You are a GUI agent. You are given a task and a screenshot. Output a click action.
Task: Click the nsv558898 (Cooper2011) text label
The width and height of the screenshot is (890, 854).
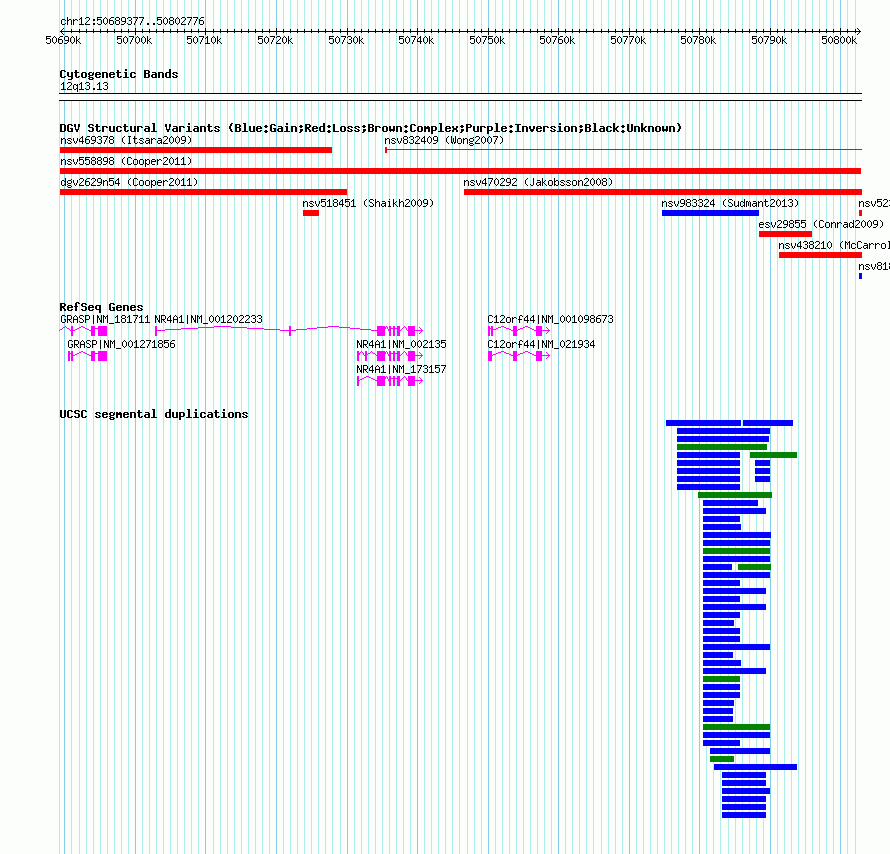(x=126, y=161)
